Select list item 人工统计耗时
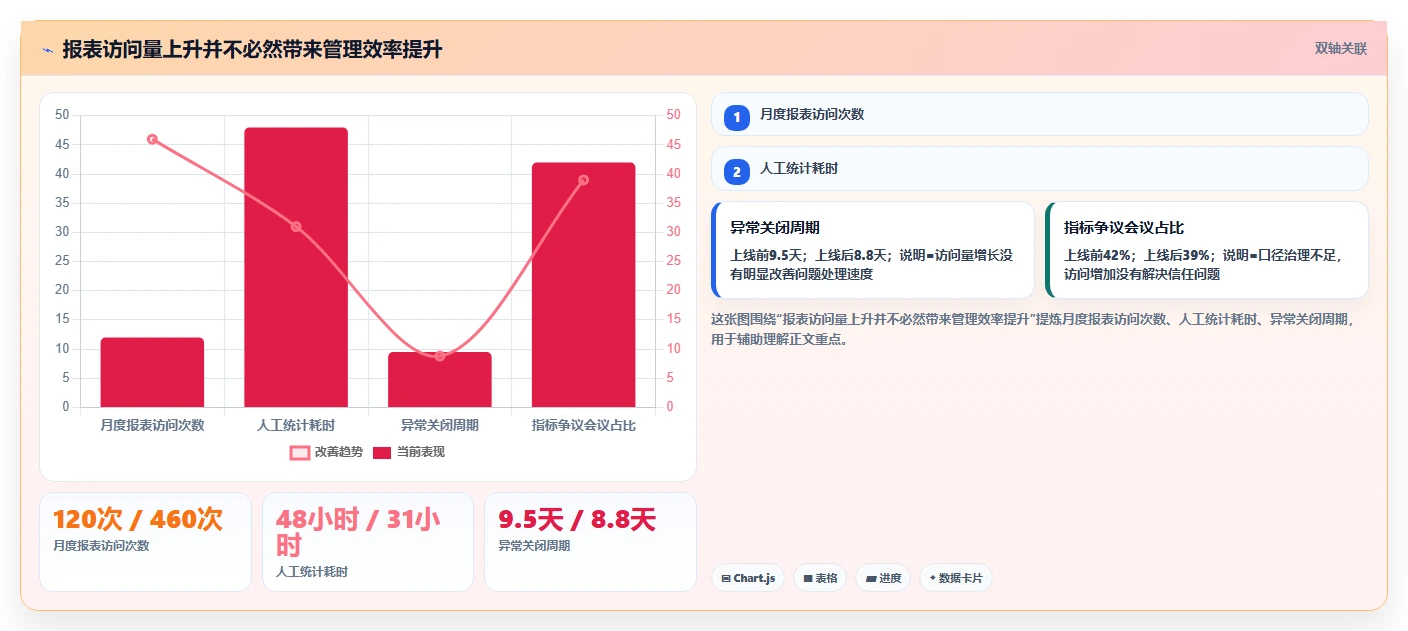This screenshot has height=631, width=1408. point(1040,169)
